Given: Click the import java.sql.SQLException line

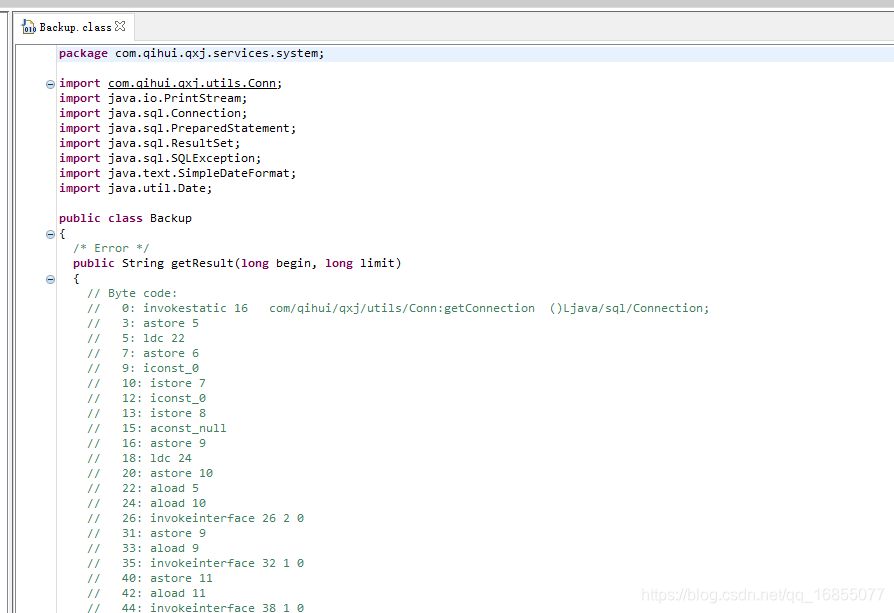Looking at the screenshot, I should pos(160,158).
